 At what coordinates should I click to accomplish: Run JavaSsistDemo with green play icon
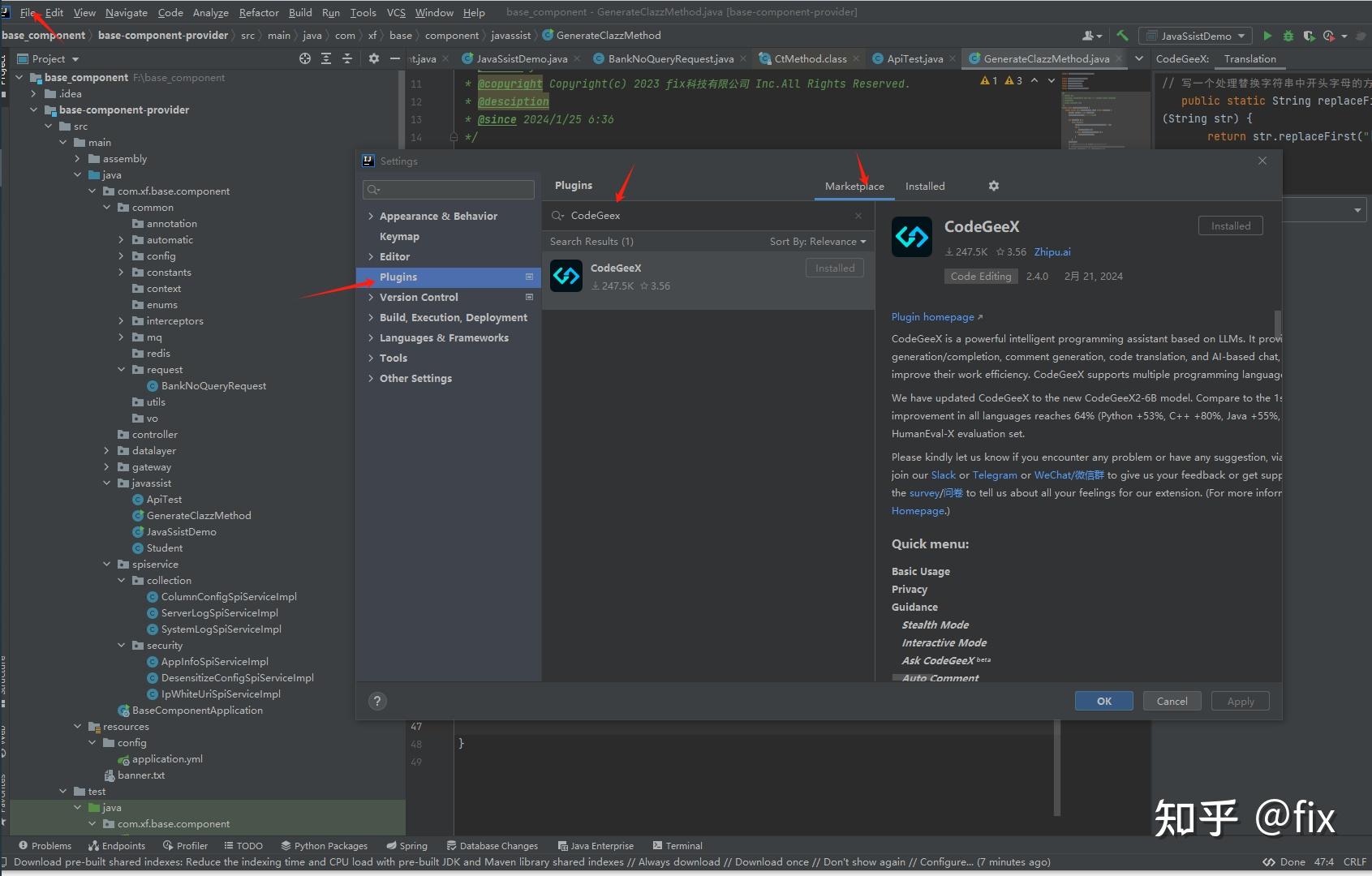[1267, 36]
